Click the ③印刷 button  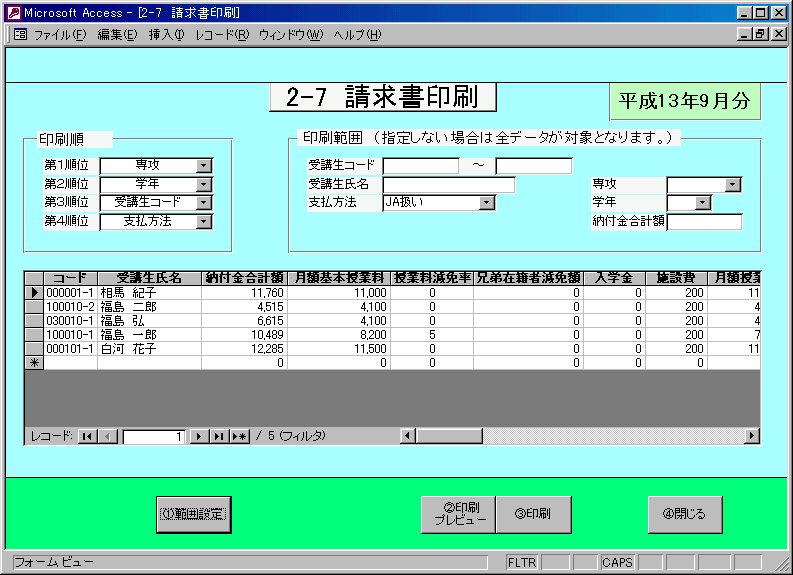(534, 514)
